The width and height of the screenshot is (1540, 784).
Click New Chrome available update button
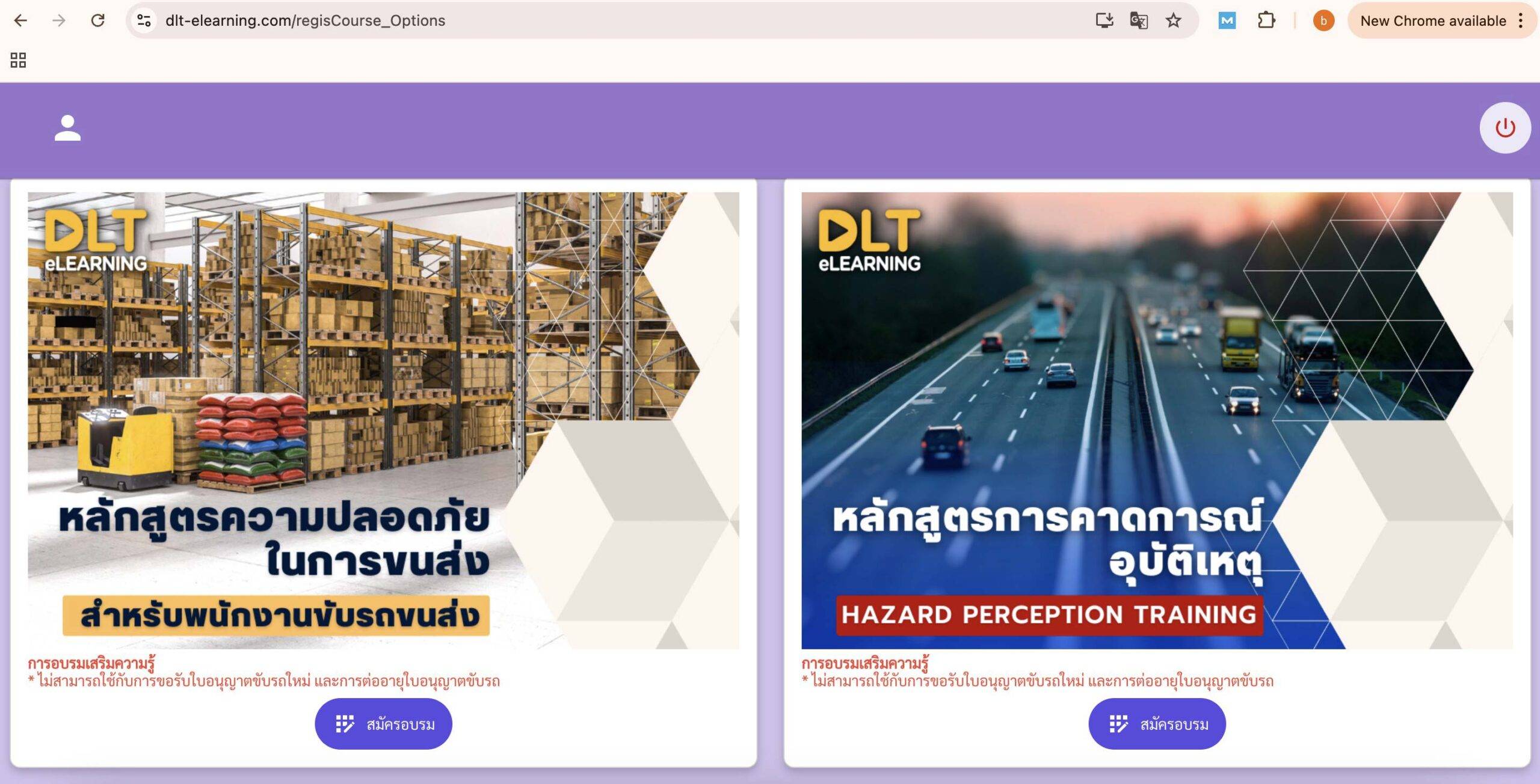(x=1434, y=20)
